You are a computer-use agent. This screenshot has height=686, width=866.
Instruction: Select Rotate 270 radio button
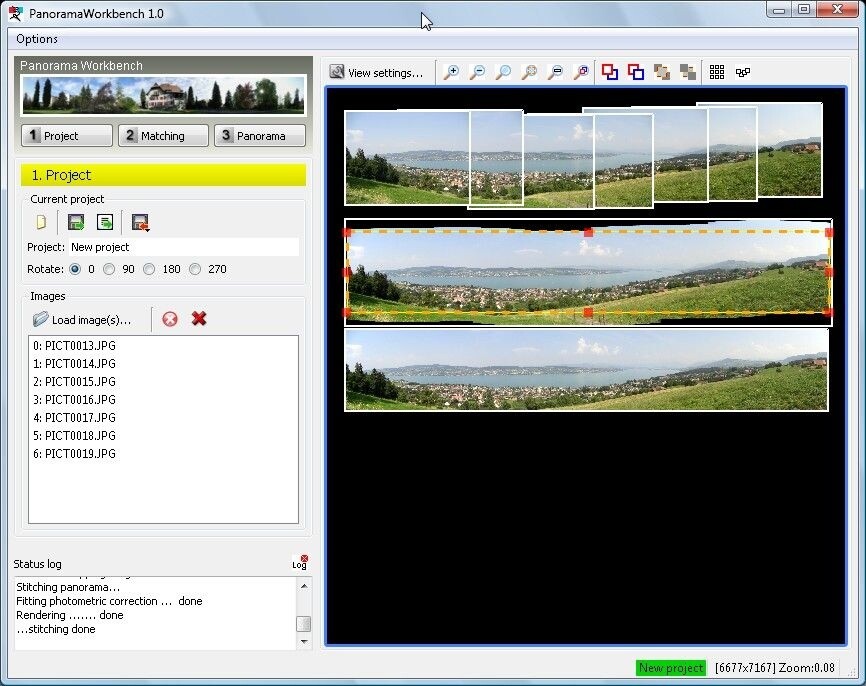coord(195,269)
